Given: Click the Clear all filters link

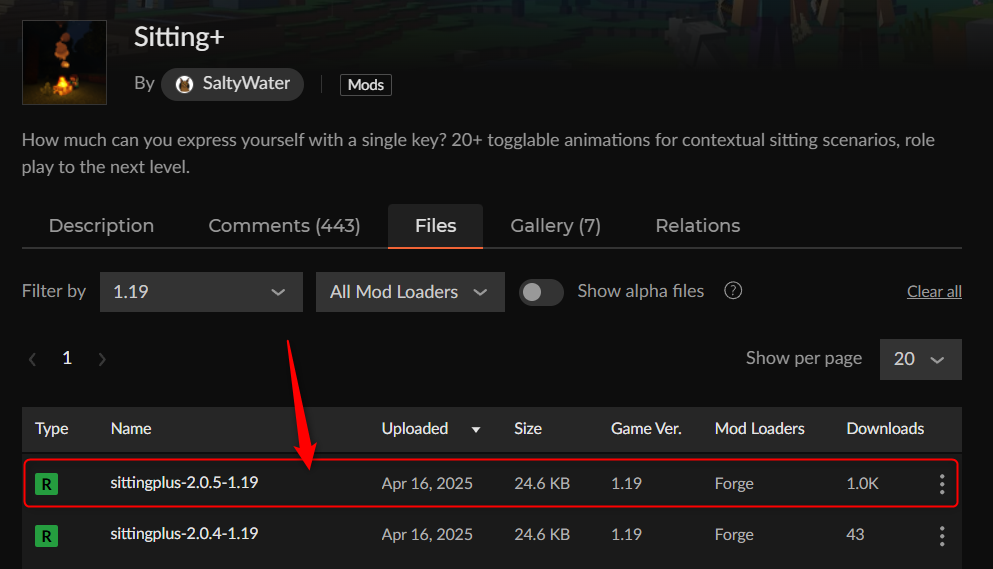Looking at the screenshot, I should 934,292.
